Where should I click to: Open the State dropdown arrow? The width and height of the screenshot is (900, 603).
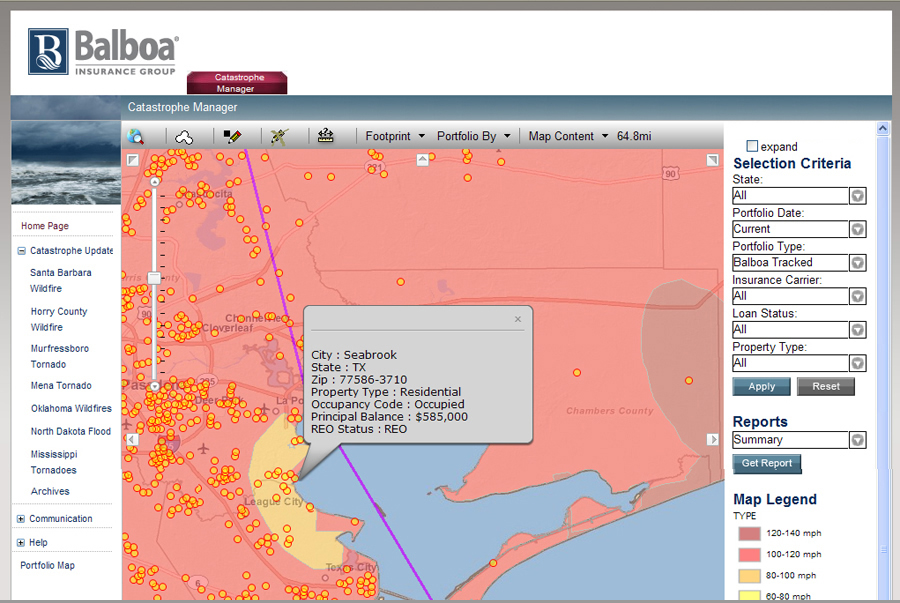point(858,196)
